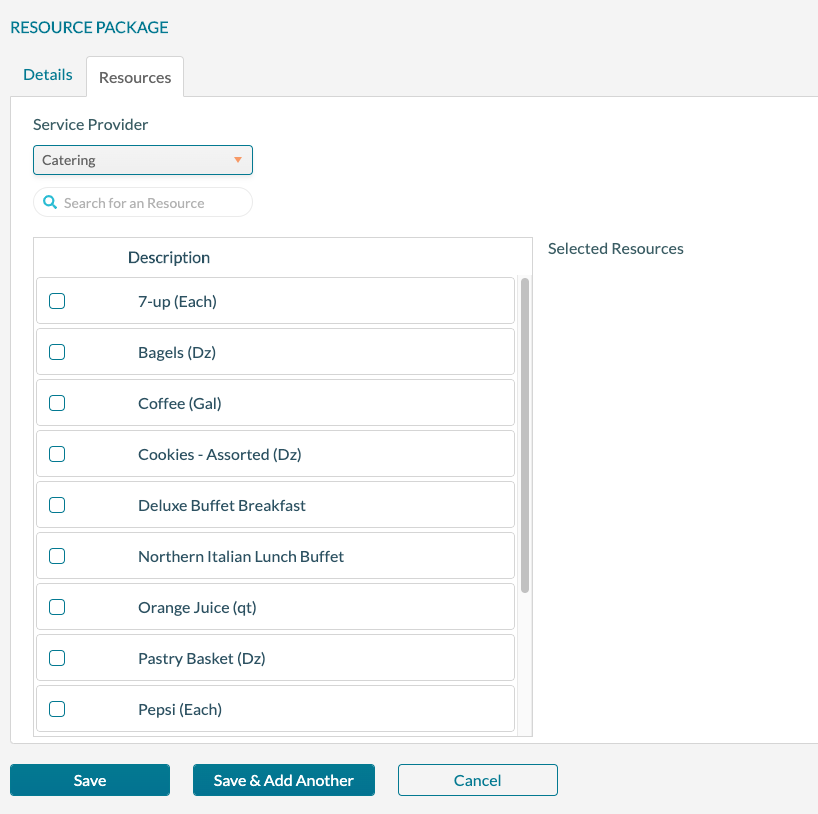Image resolution: width=818 pixels, height=814 pixels.
Task: Check the 7-up (Each) checkbox
Action: tap(57, 300)
